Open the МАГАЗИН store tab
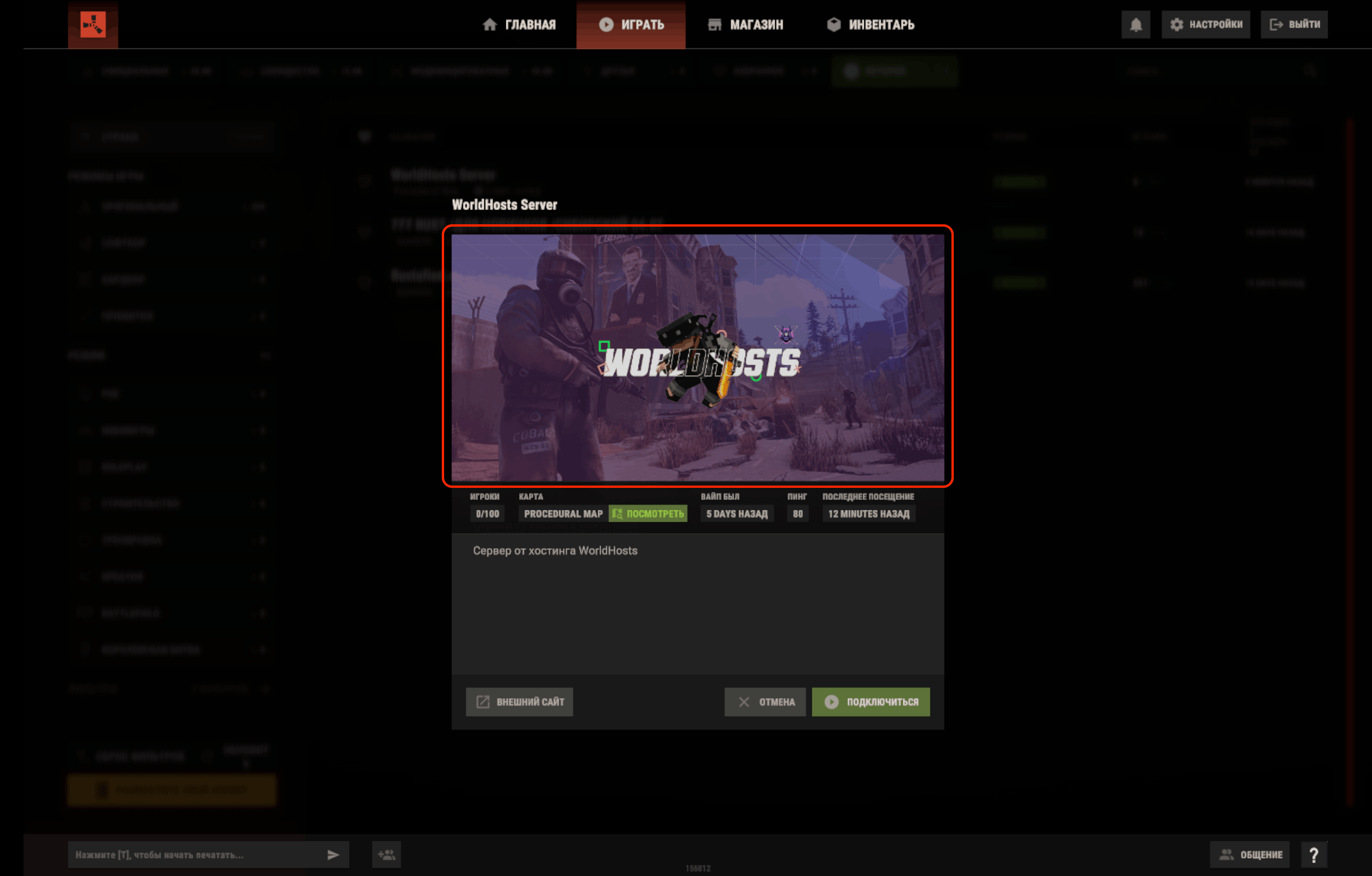This screenshot has width=1372, height=876. (745, 24)
